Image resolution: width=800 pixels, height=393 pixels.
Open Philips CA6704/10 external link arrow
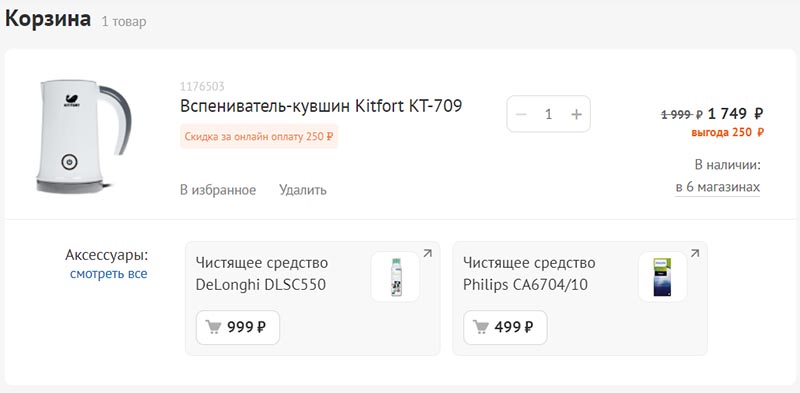click(695, 253)
